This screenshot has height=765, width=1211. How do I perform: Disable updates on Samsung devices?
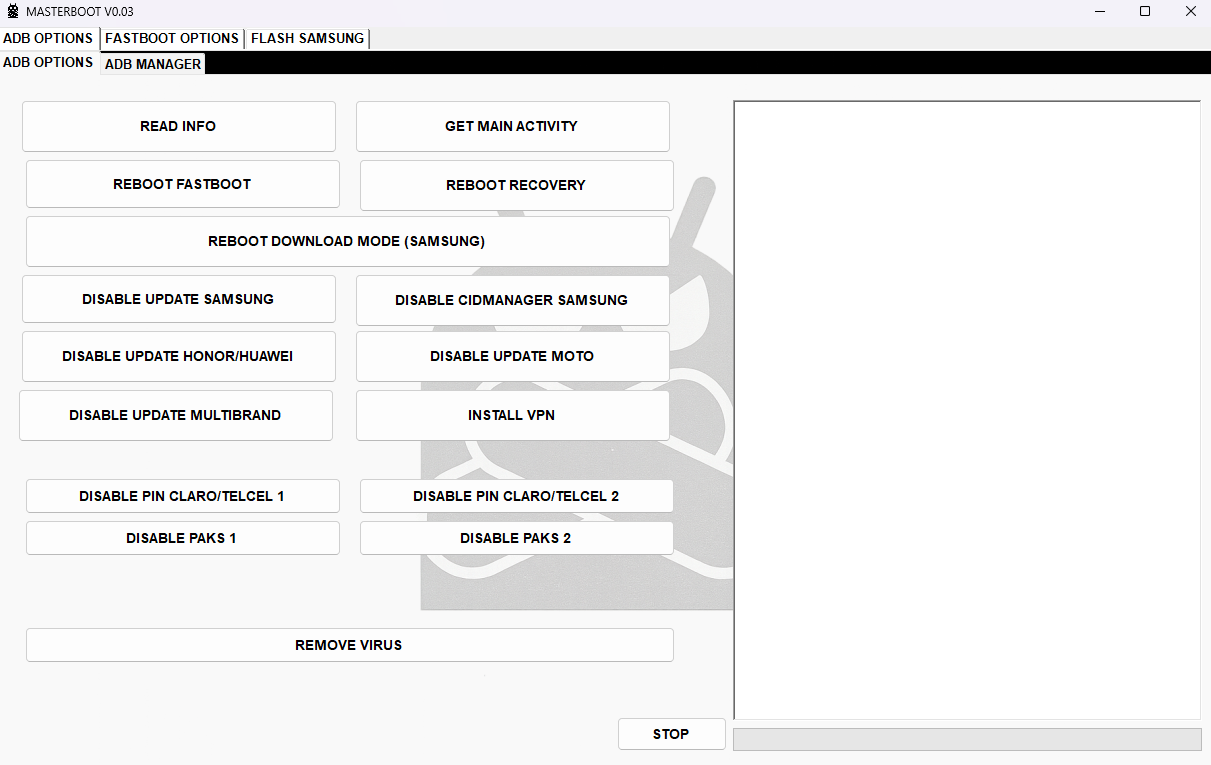coord(178,298)
